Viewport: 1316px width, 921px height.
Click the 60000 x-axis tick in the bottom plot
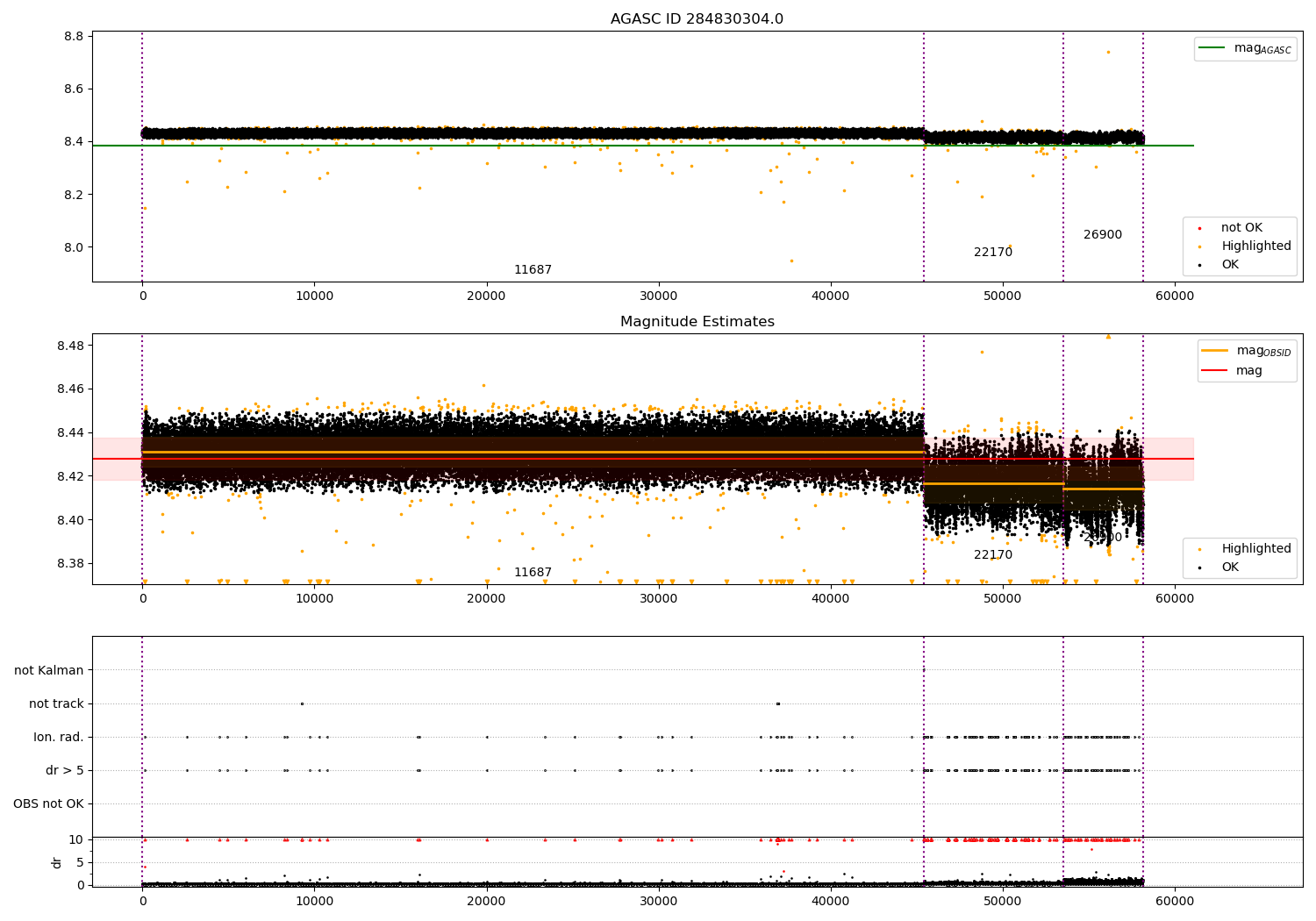coord(1174,901)
